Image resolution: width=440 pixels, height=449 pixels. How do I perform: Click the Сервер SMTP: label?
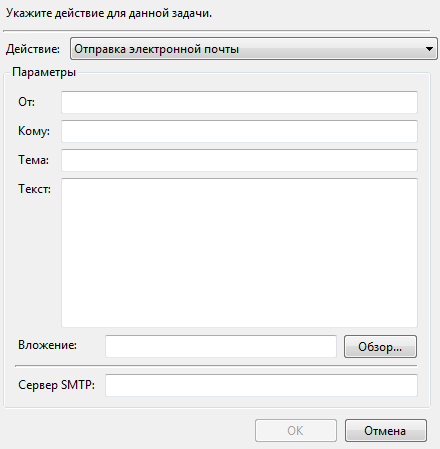(x=56, y=385)
